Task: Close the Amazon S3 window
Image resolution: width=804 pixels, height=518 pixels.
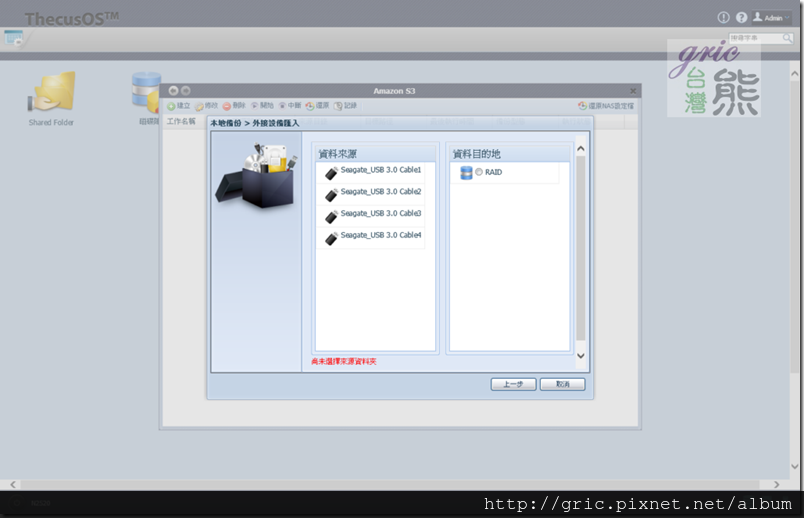Action: coord(633,91)
